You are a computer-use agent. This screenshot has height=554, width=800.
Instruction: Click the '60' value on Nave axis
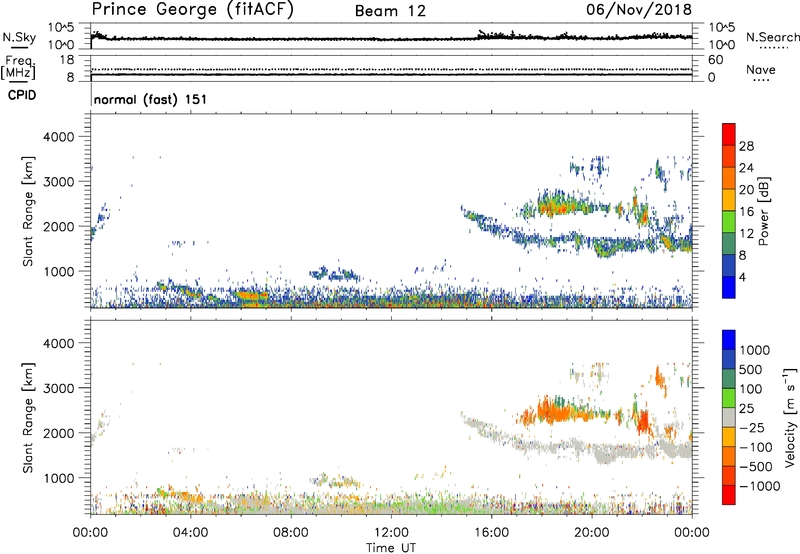pyautogui.click(x=715, y=60)
